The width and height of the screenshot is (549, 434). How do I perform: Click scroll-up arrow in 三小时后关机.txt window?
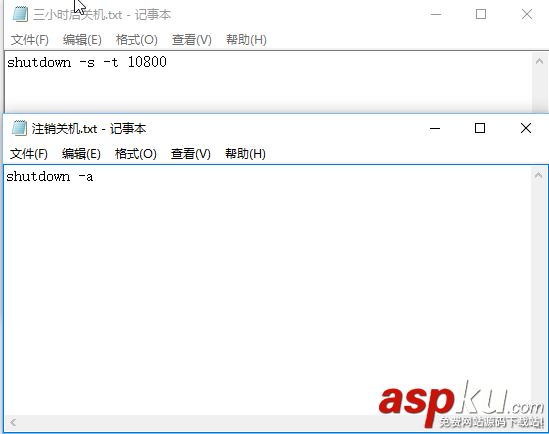tap(540, 62)
